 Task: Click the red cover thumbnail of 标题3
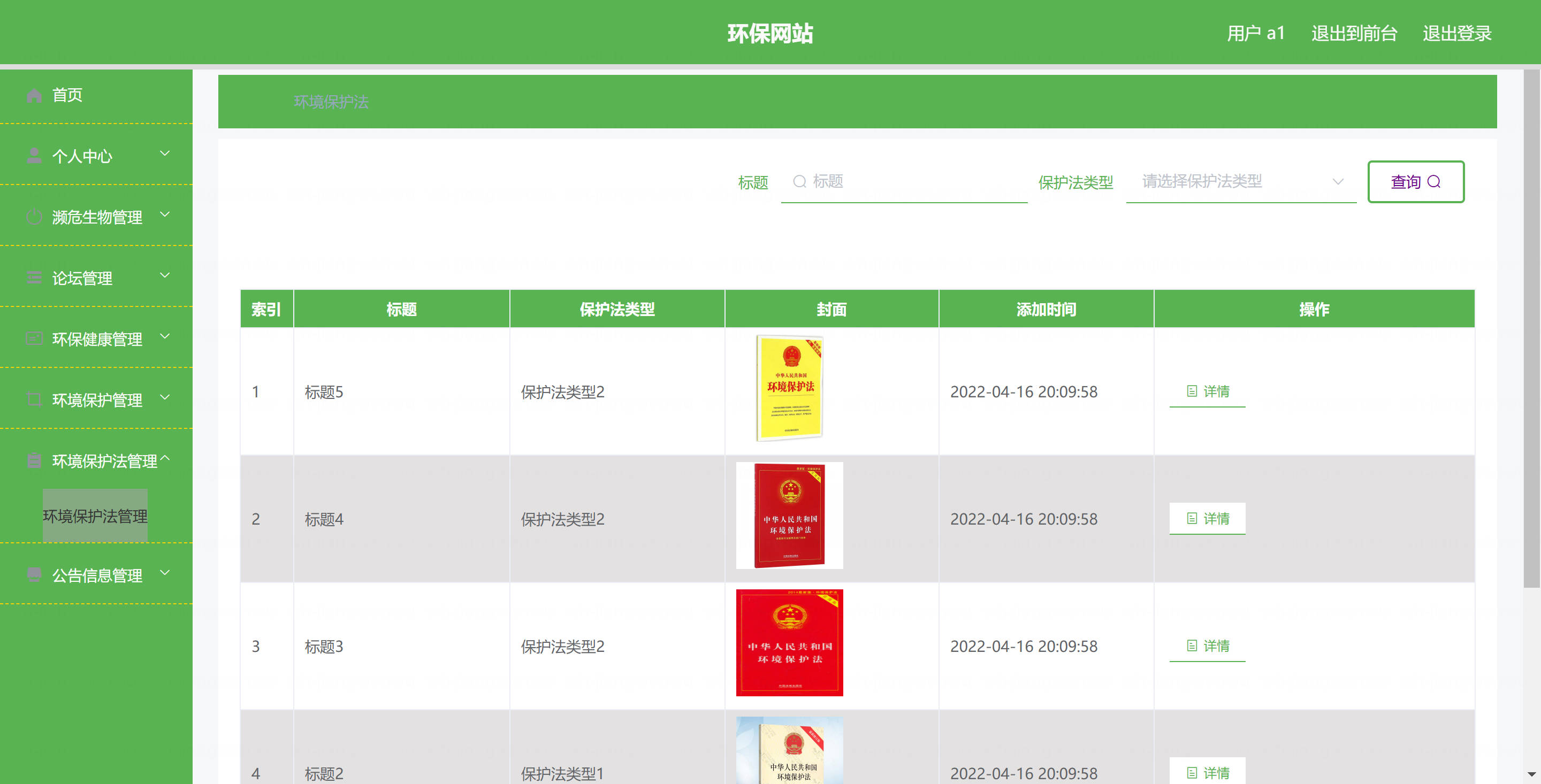point(790,643)
